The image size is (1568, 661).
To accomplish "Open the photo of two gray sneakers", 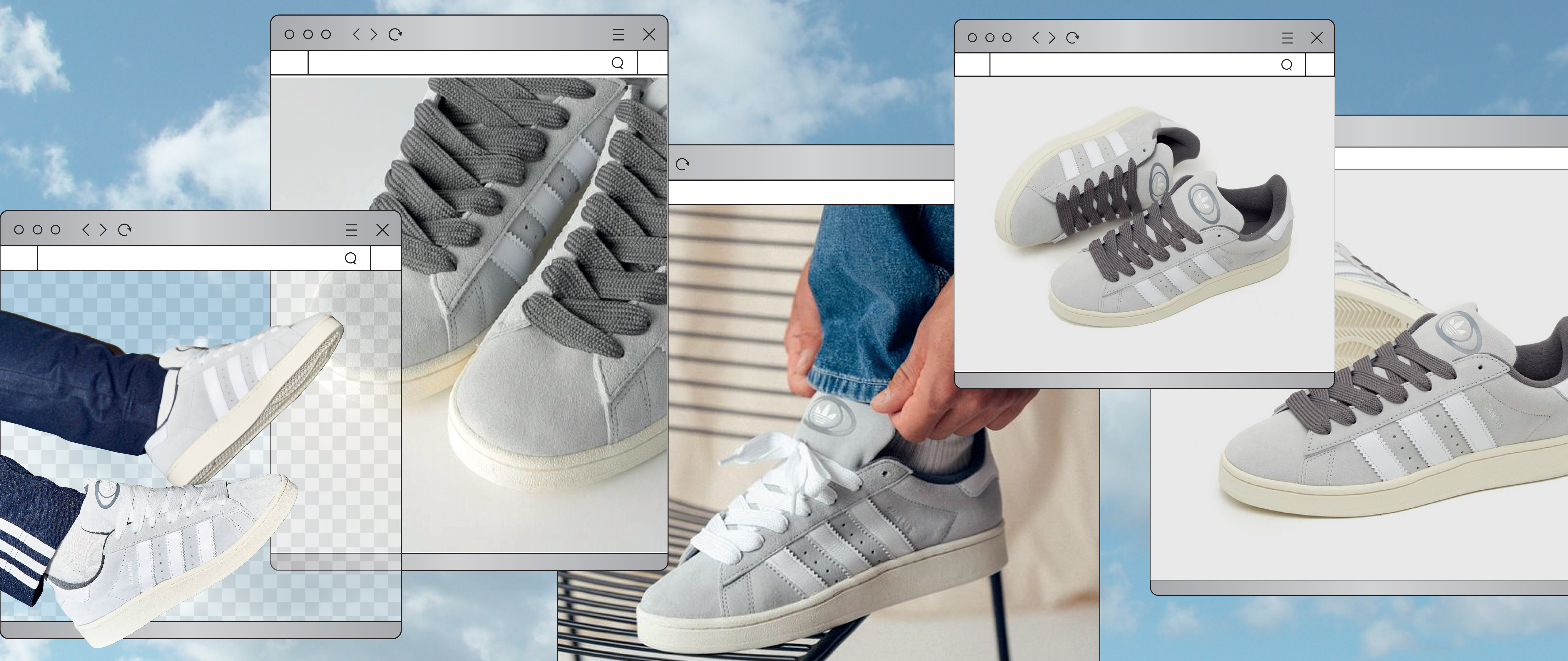I will 1144,224.
